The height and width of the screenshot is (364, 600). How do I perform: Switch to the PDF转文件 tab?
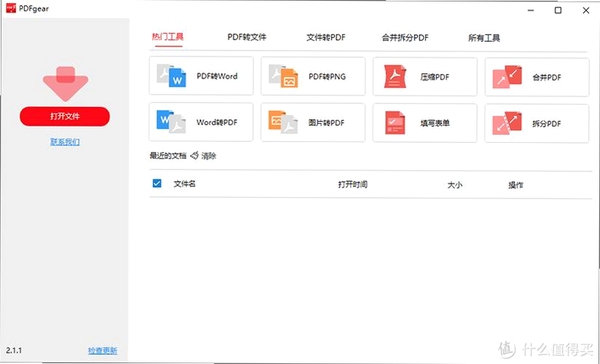pyautogui.click(x=247, y=37)
